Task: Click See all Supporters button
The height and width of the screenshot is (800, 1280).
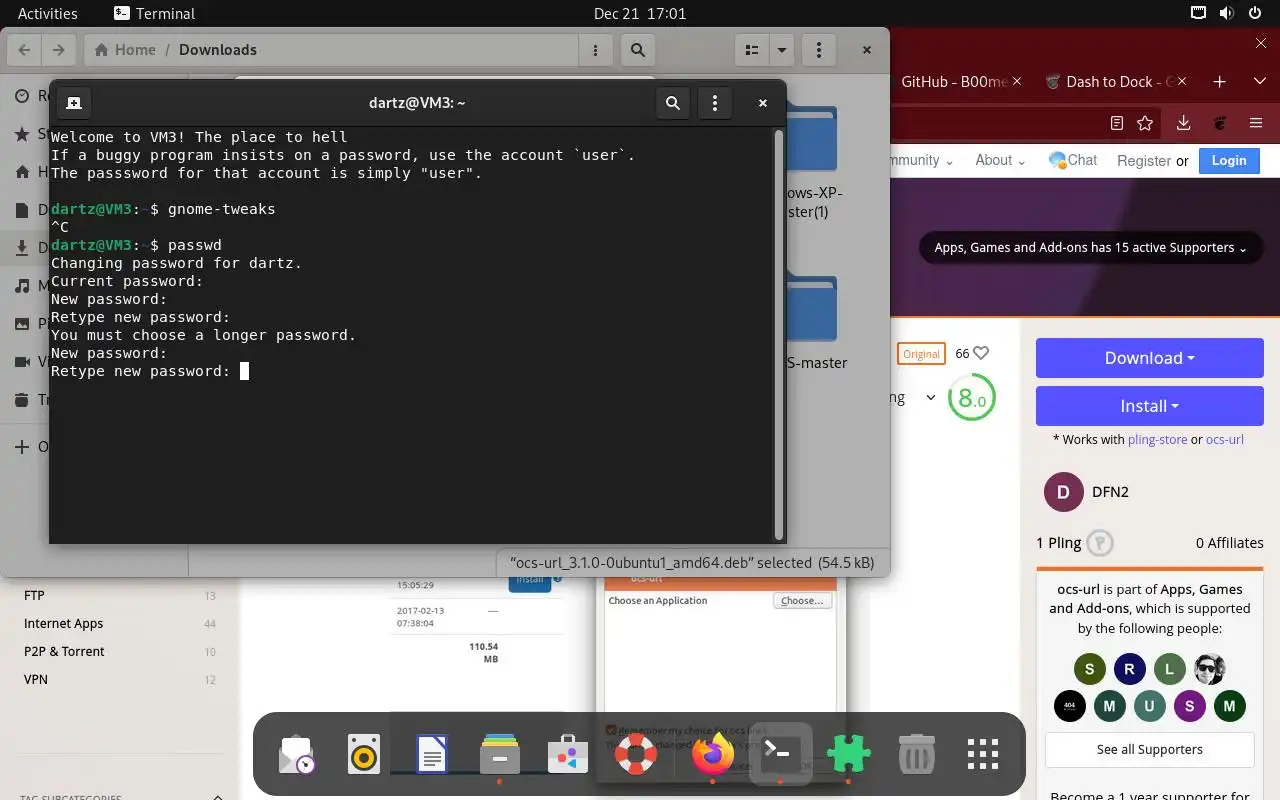Action: click(x=1150, y=749)
